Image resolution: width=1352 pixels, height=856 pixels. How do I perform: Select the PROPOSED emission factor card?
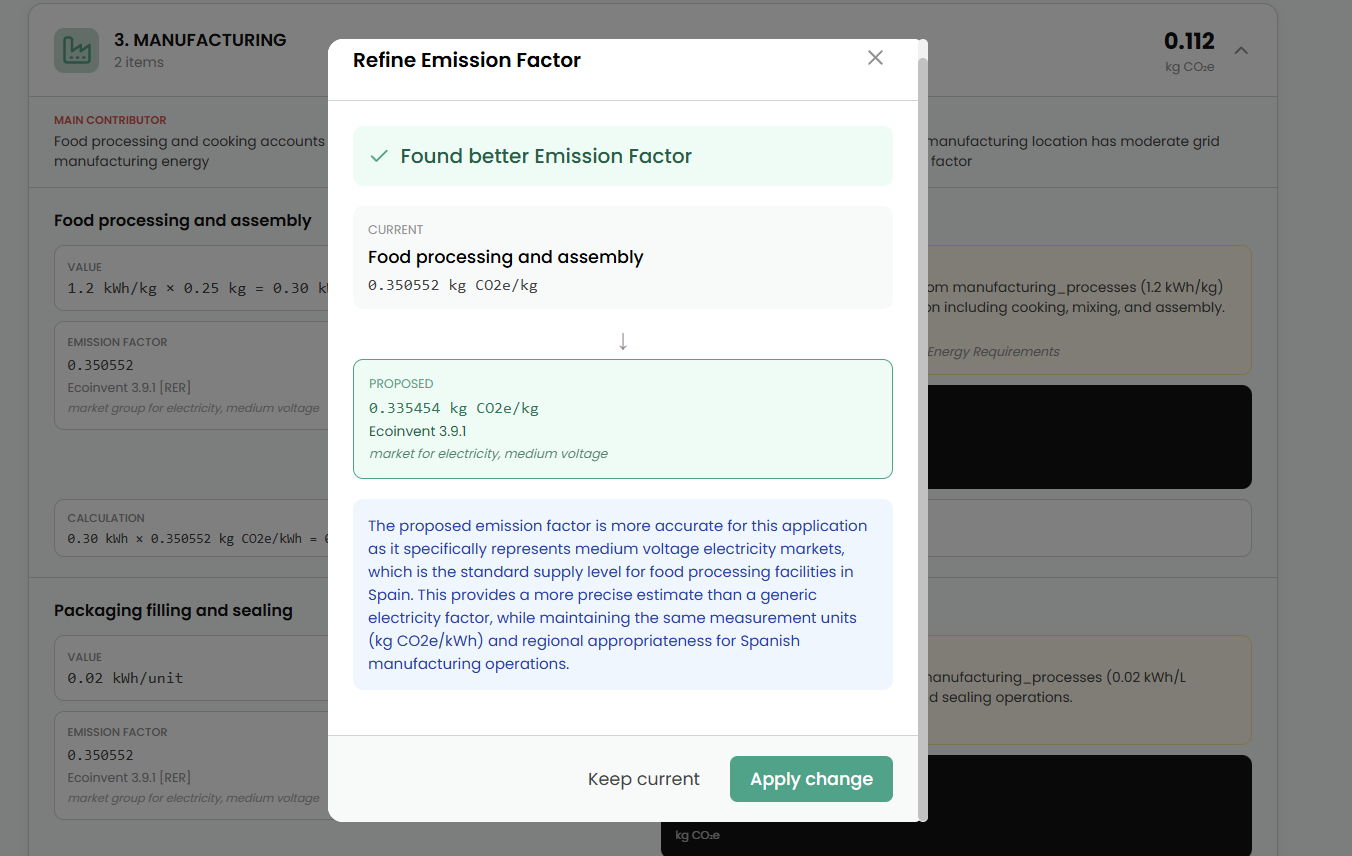point(622,419)
